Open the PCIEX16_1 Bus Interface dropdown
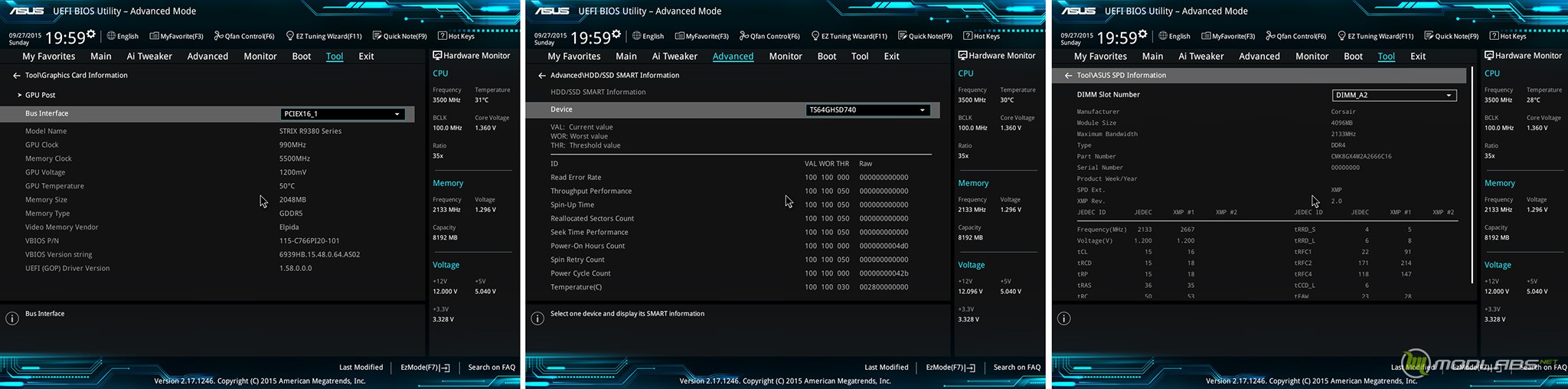Screen dimensions: 1568x389 pyautogui.click(x=342, y=114)
